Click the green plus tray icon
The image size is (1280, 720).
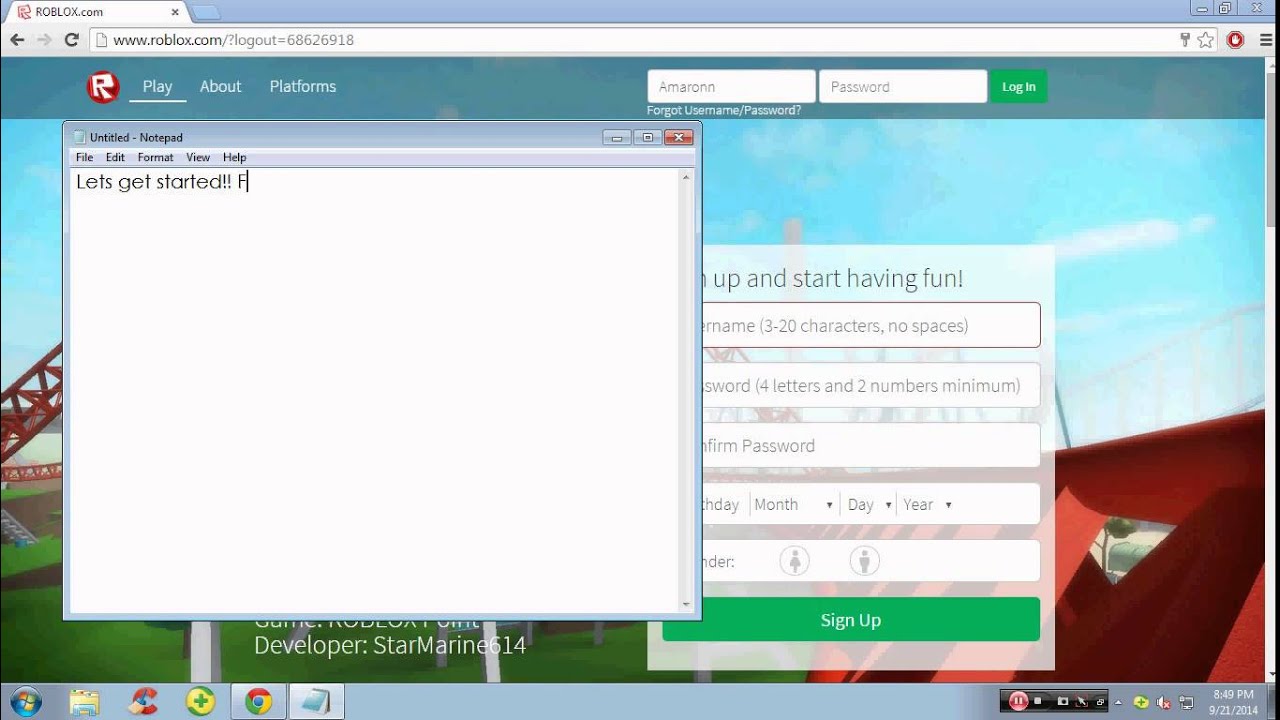(1141, 702)
